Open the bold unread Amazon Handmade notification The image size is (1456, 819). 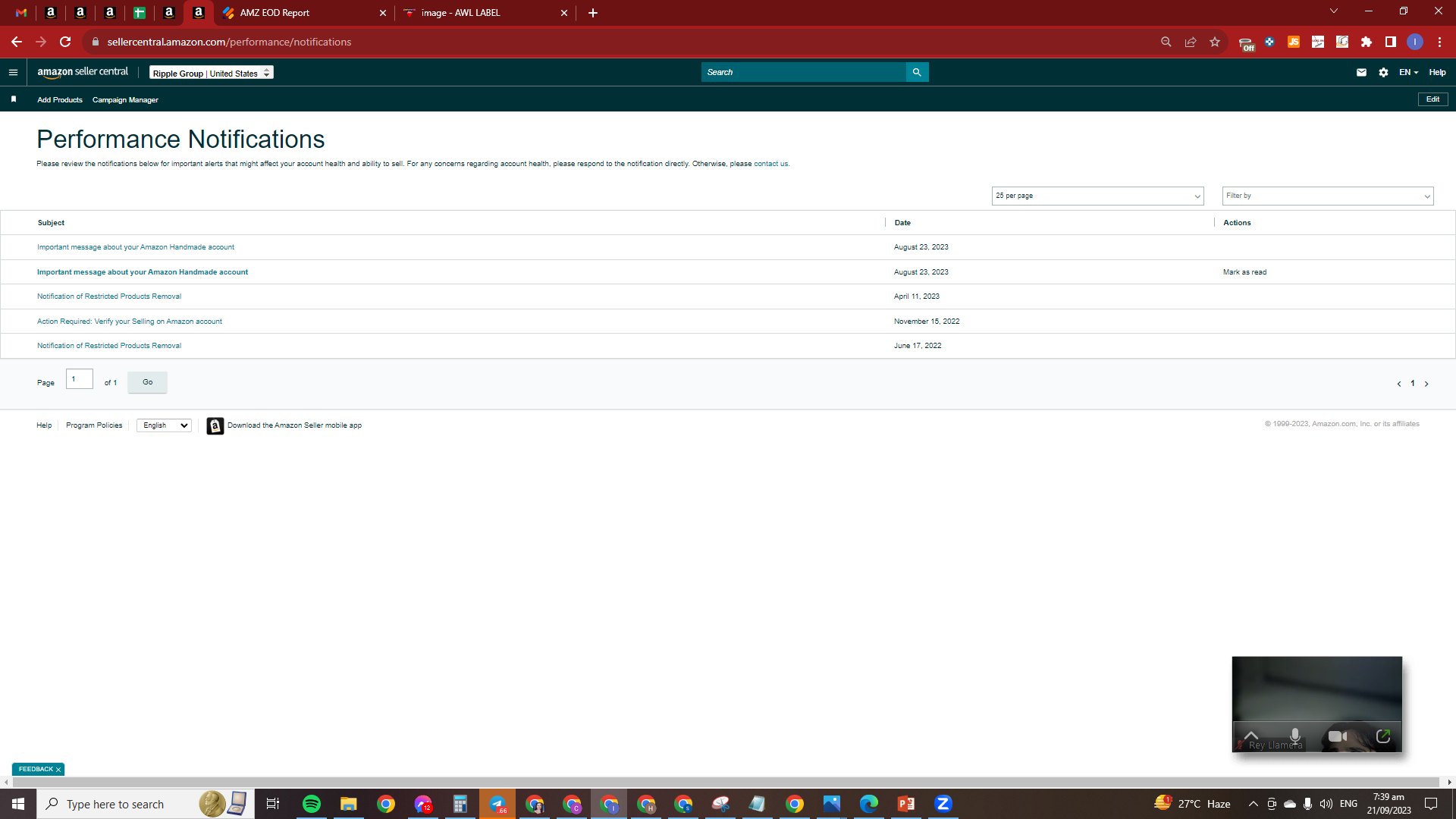143,272
